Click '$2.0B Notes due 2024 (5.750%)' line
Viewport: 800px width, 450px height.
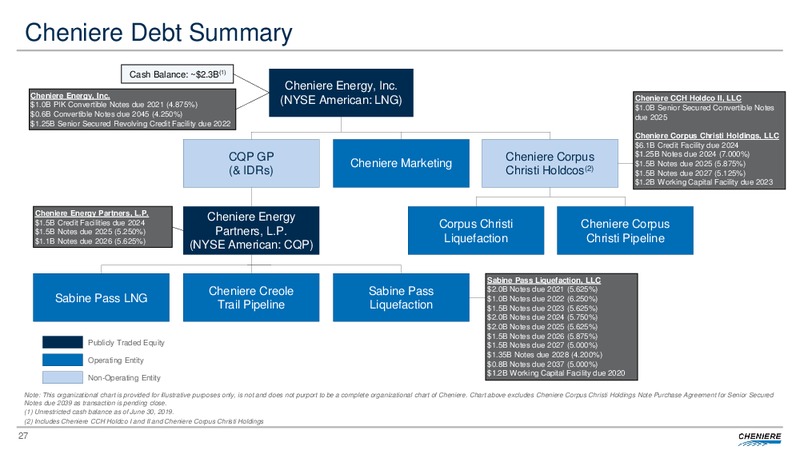coord(542,317)
